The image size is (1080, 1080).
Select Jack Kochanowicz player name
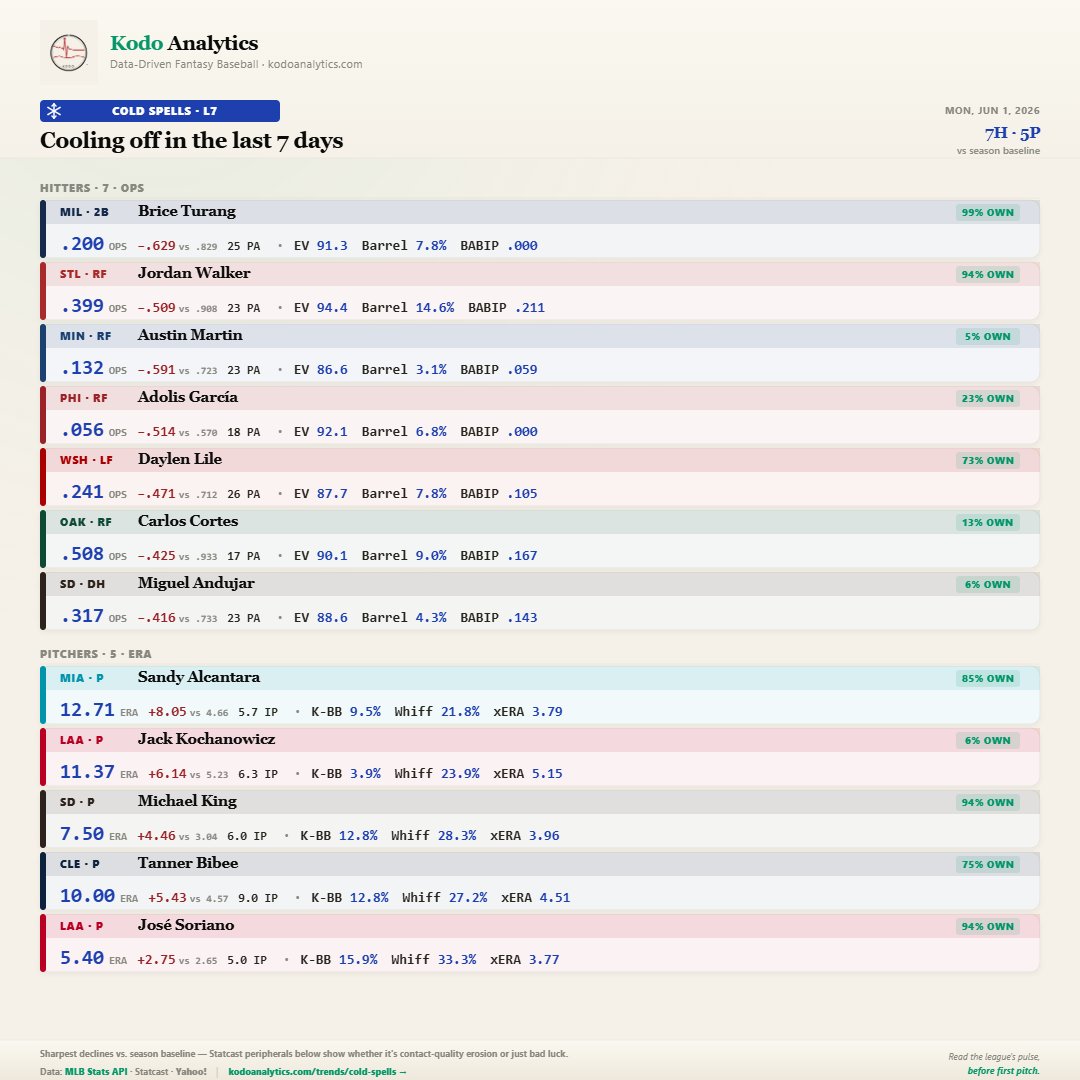click(x=206, y=738)
